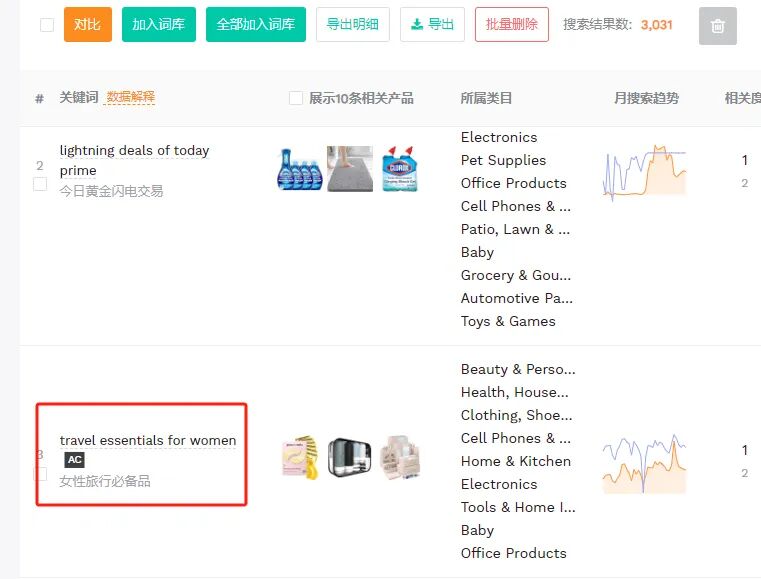Click the orange 对比 button
The image size is (761, 579).
coord(88,25)
